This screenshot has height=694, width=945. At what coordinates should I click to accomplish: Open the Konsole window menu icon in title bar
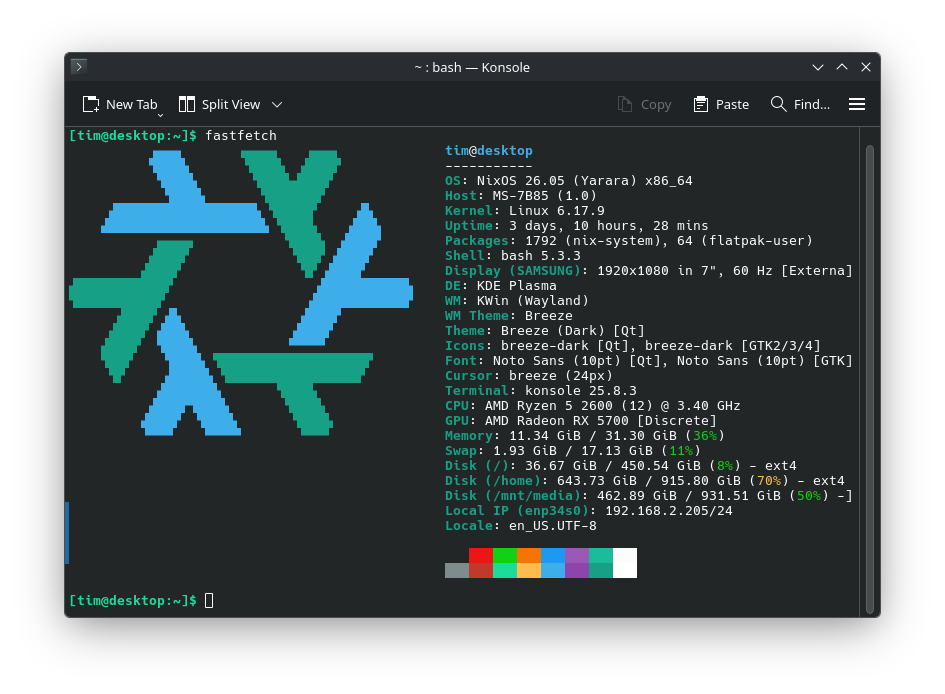79,67
